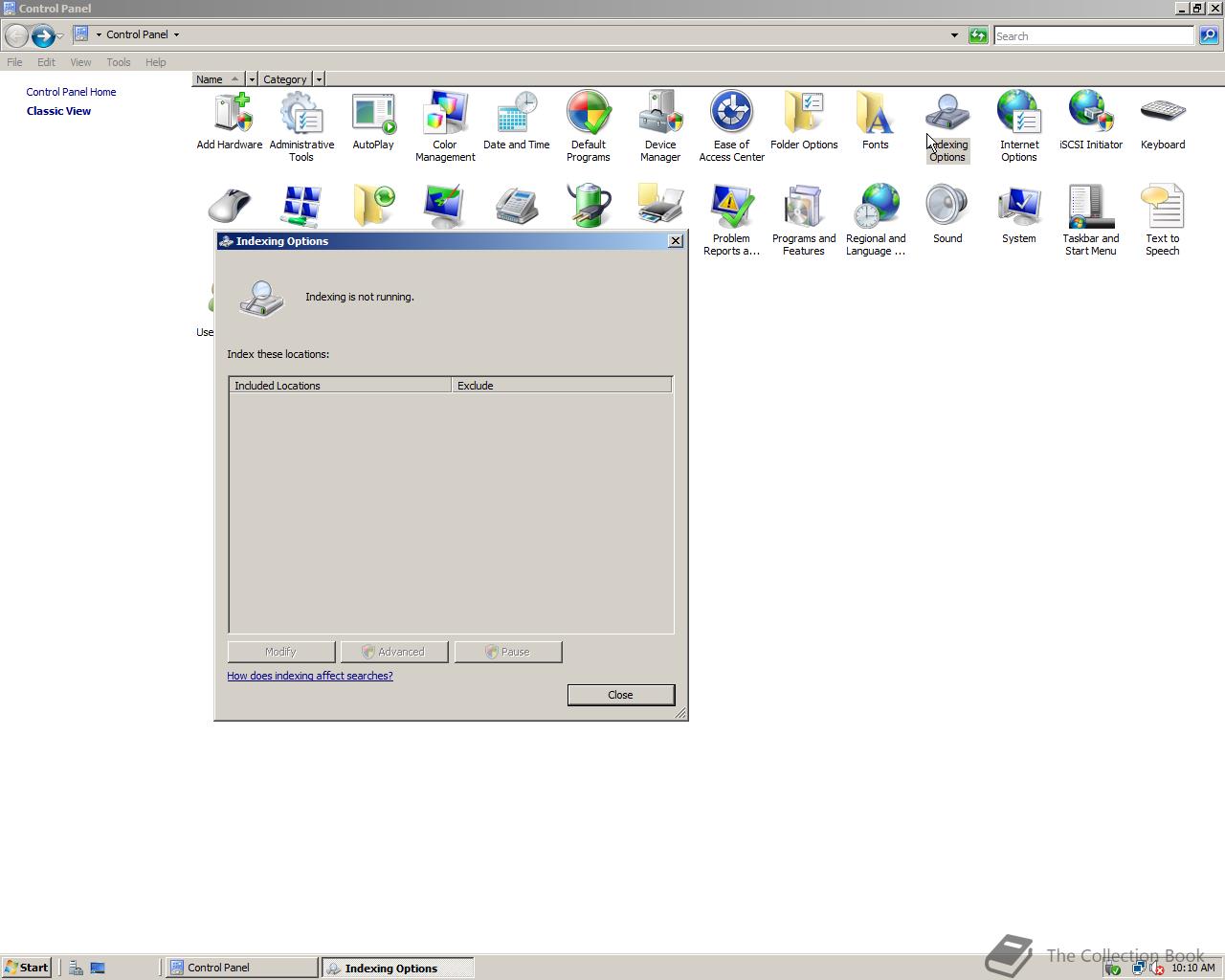Open the Fonts folder icon
Image resolution: width=1225 pixels, height=980 pixels.
point(876,122)
